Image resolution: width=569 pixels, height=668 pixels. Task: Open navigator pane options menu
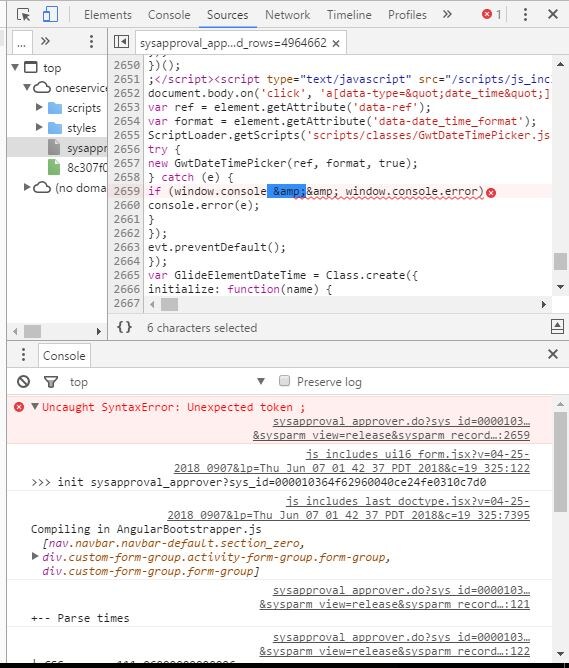[91, 41]
